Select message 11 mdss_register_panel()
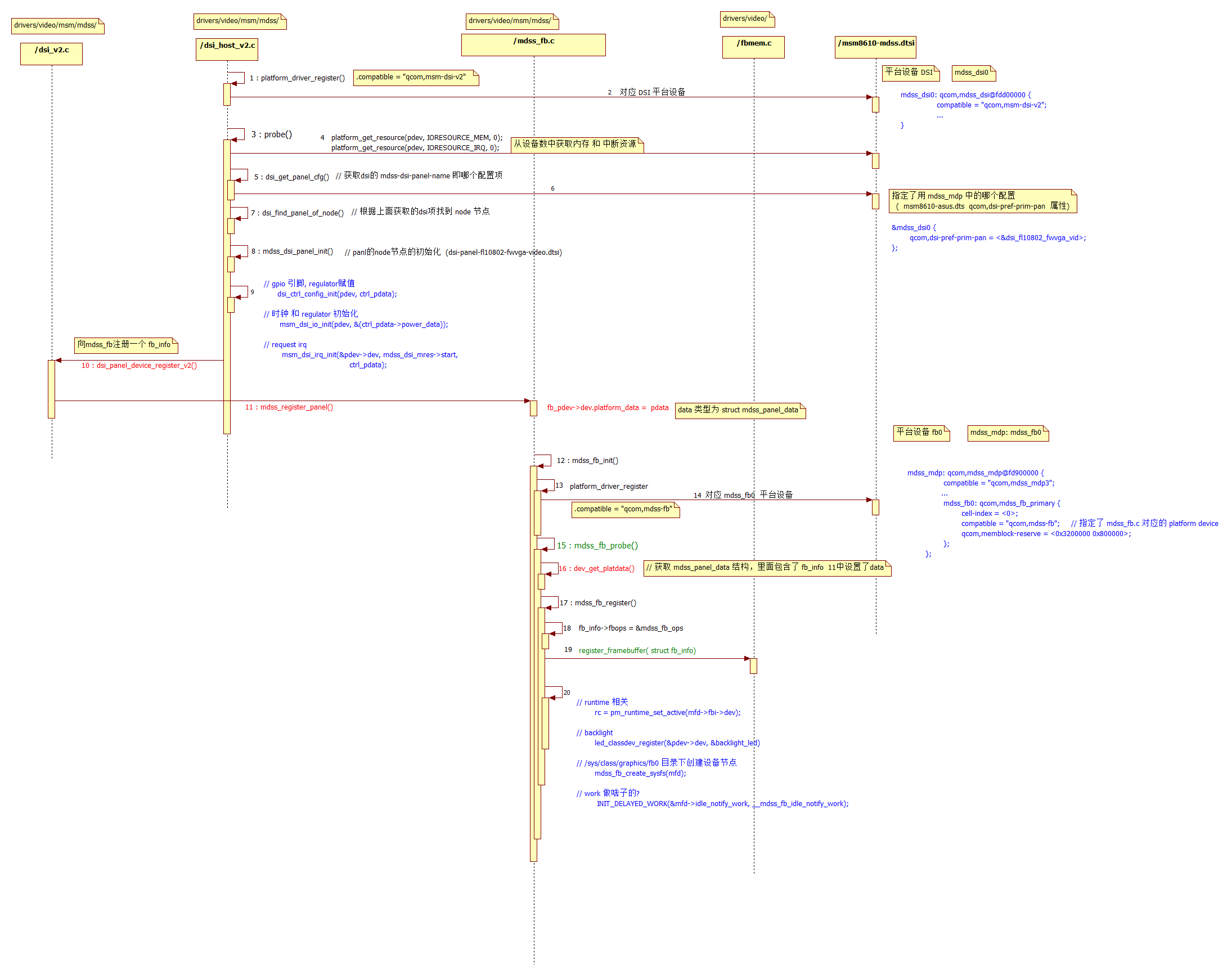Viewport: 1232px width, 976px height. click(x=290, y=407)
